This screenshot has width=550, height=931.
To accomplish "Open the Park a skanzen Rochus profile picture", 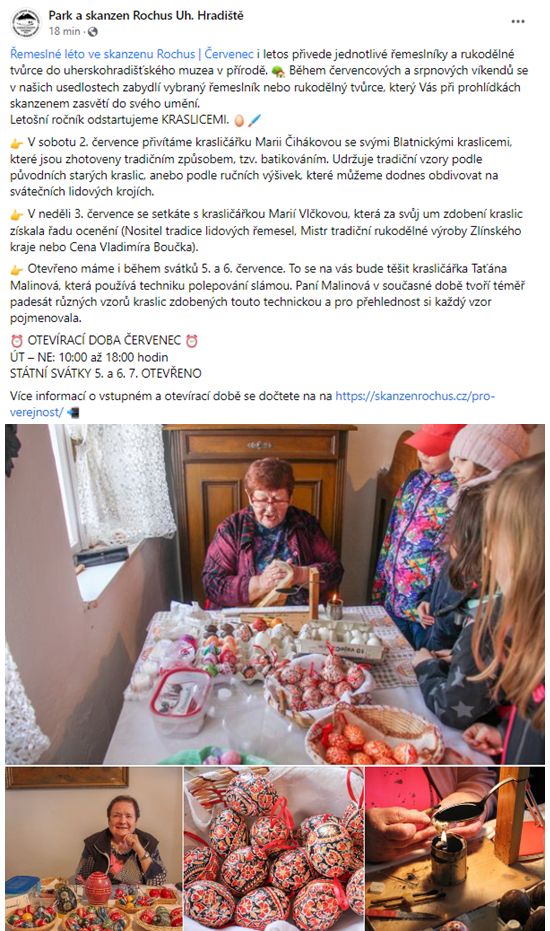I will [x=26, y=23].
